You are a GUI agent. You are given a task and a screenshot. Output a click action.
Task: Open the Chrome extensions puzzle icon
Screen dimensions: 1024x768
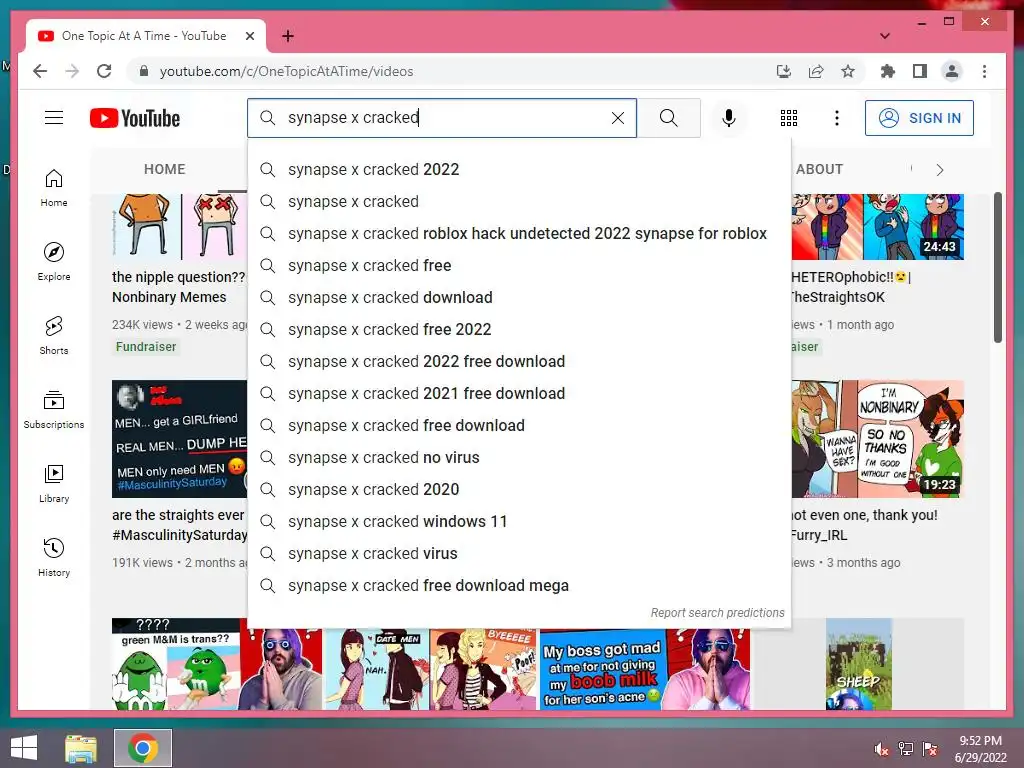(888, 71)
